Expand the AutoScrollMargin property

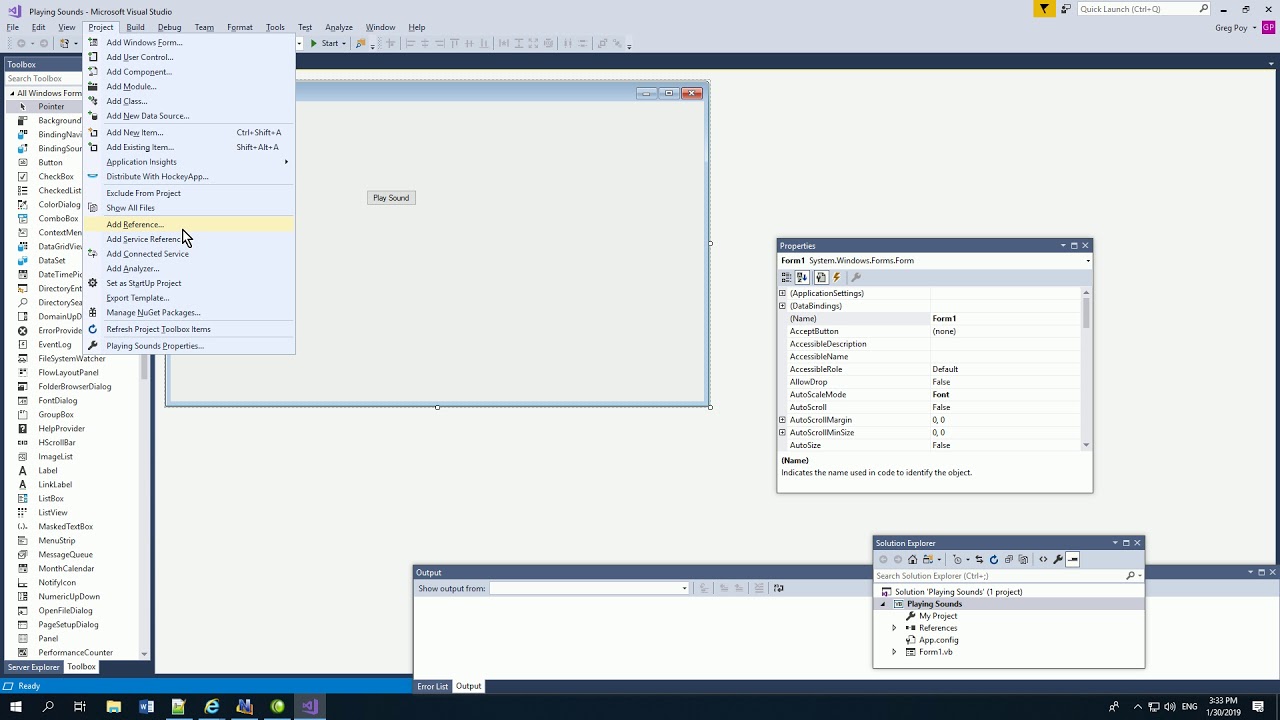[782, 420]
